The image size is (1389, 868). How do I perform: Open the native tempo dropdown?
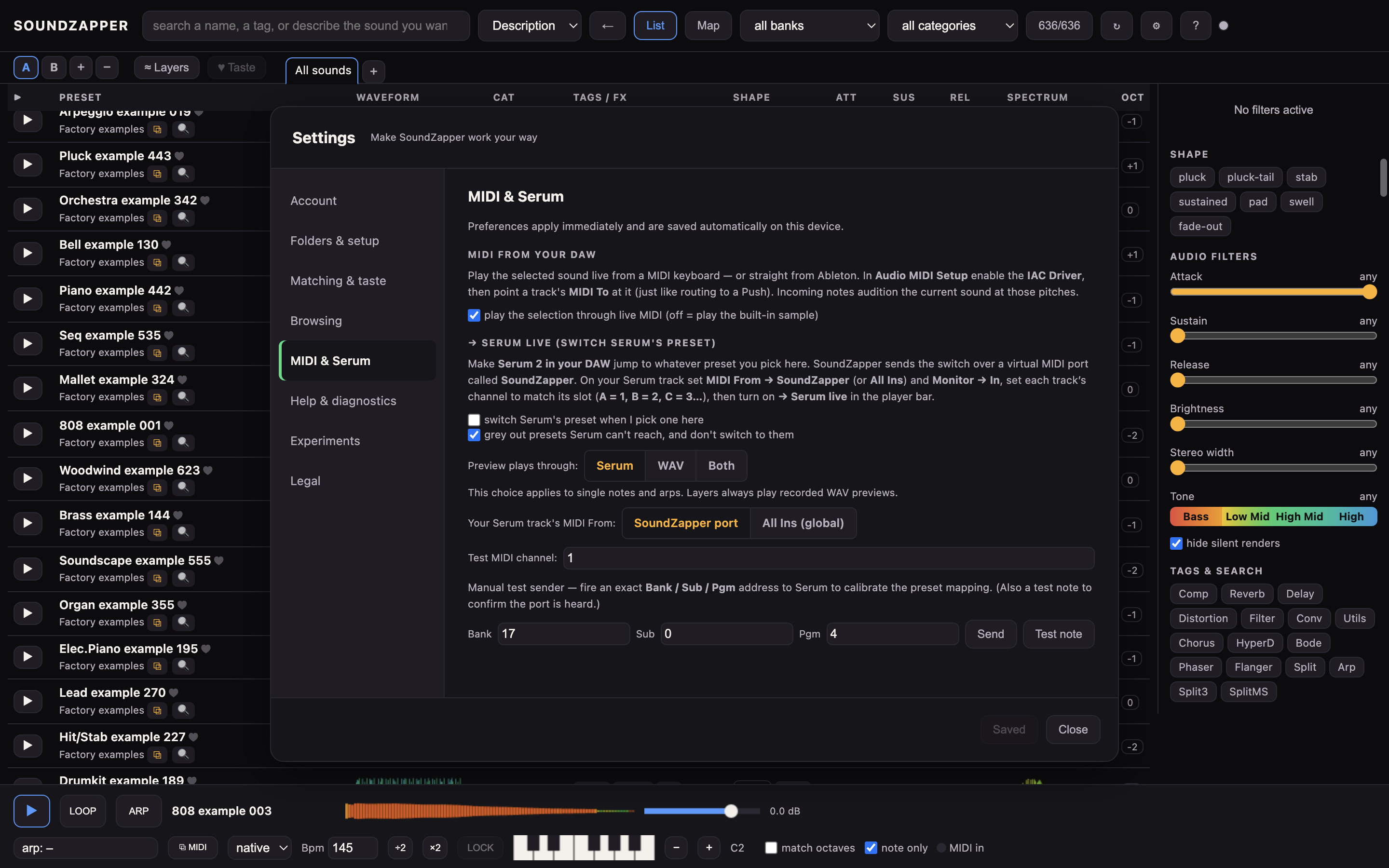[260, 847]
